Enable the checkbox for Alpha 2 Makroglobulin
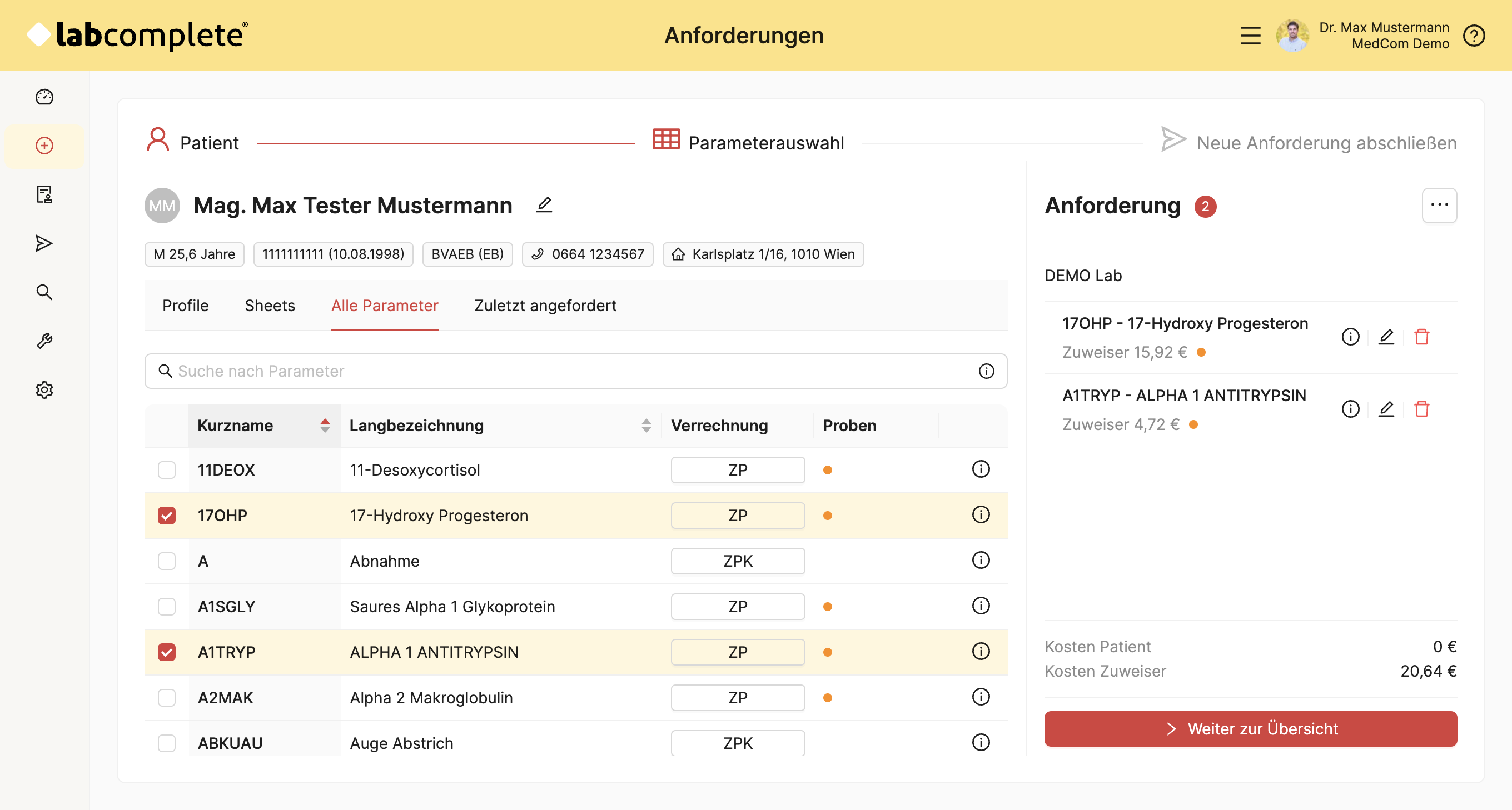 [x=167, y=697]
